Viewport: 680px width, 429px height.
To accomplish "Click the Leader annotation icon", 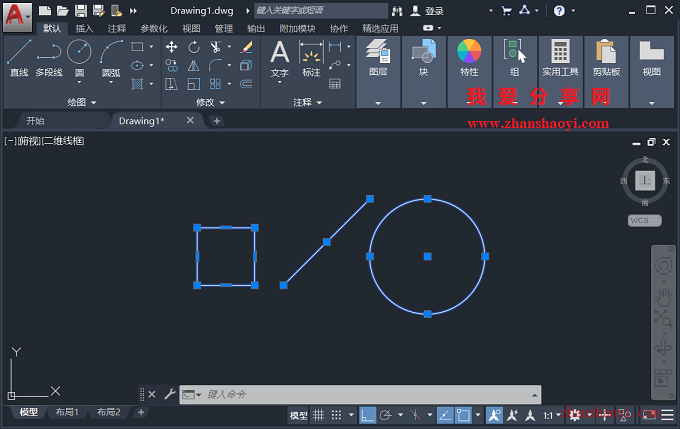I will click(335, 65).
